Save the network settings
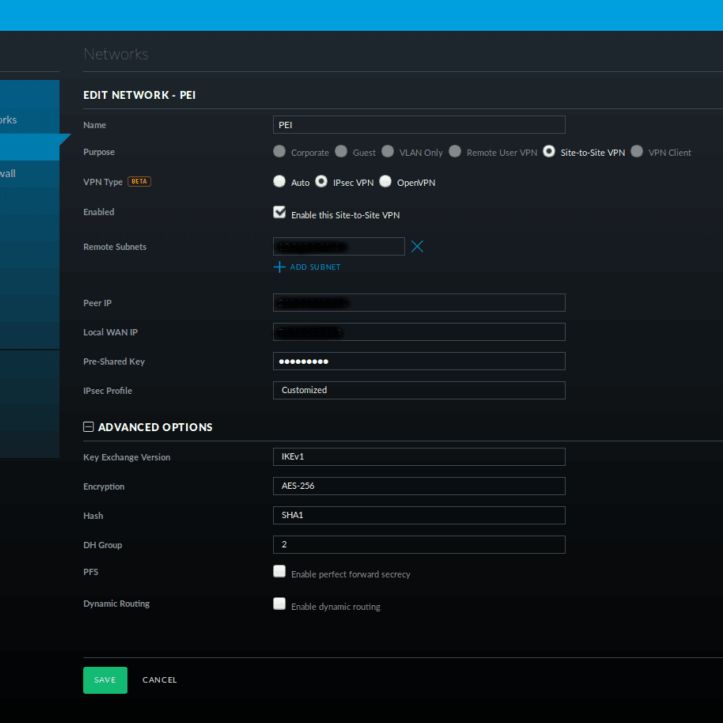Screen dimensions: 723x723 coord(105,680)
